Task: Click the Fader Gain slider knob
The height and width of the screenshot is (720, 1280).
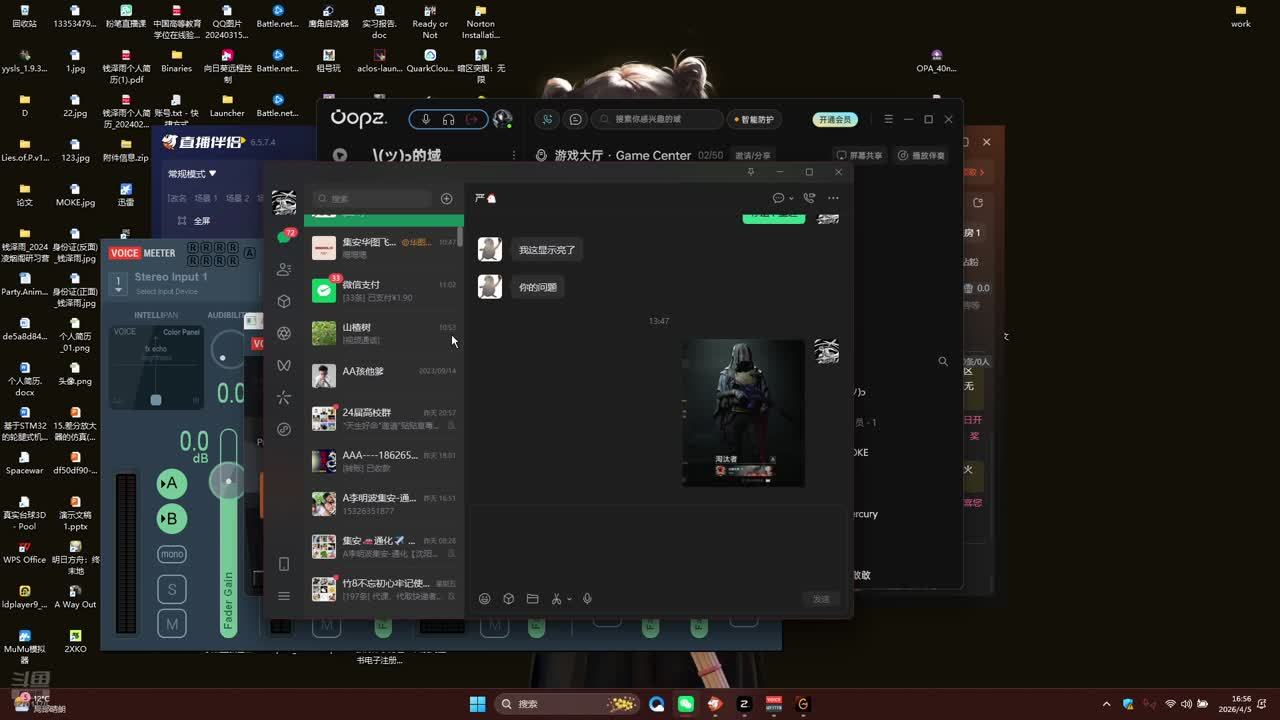Action: (x=228, y=482)
